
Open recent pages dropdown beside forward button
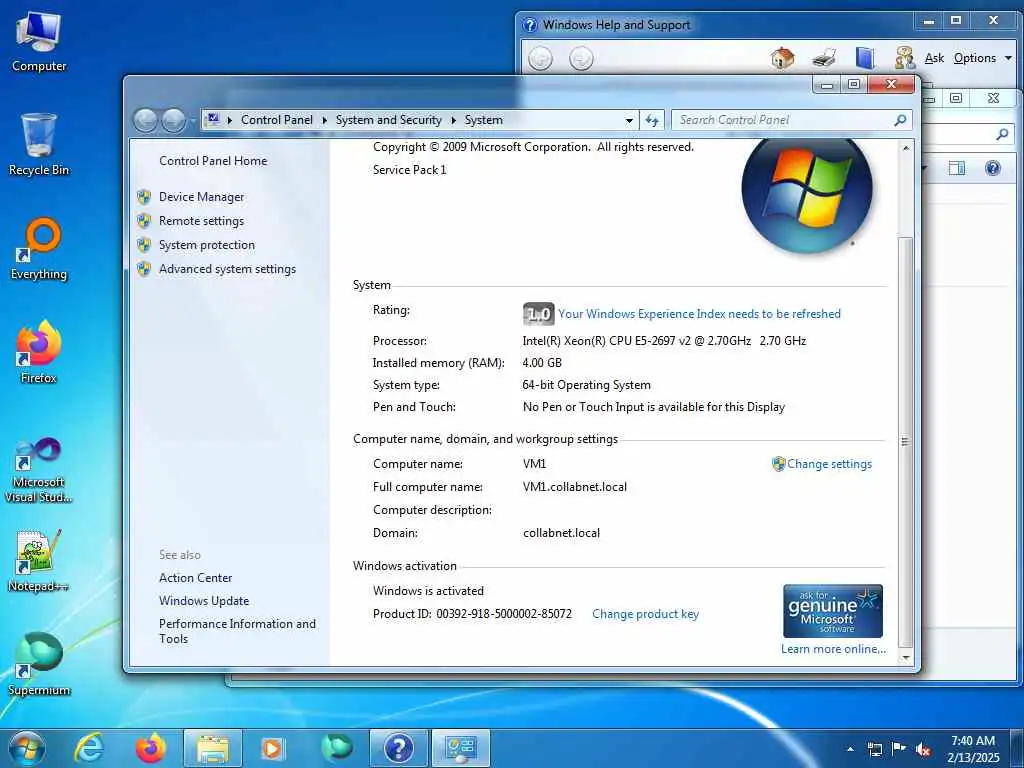pyautogui.click(x=193, y=121)
